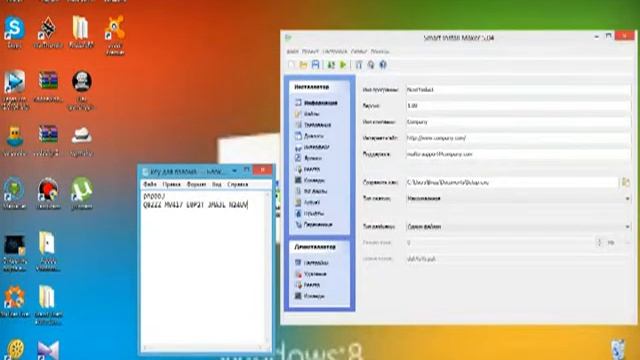Click toolbar icon right after green play triangle

[x=358, y=64]
